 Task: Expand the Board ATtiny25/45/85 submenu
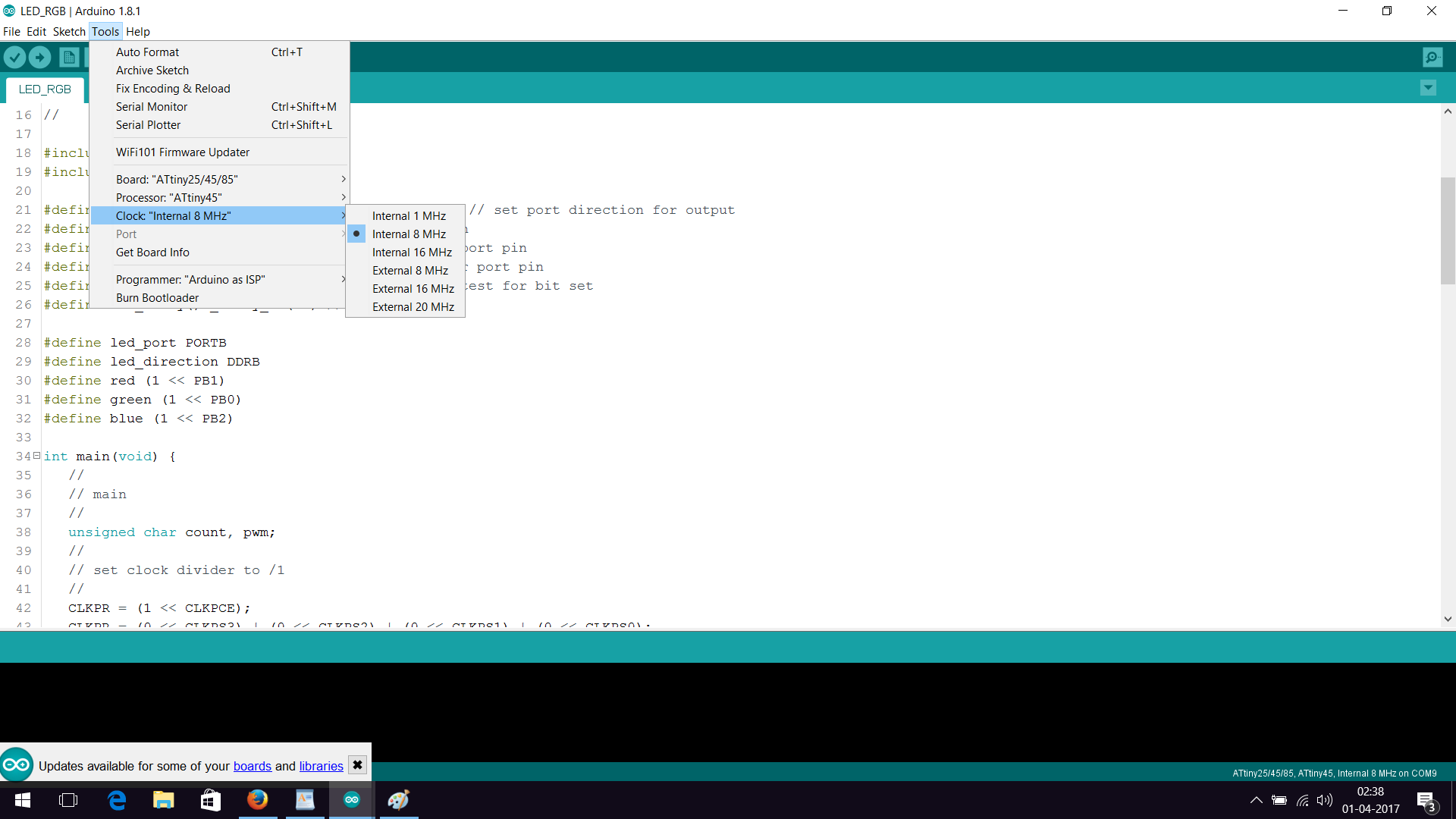[219, 180]
